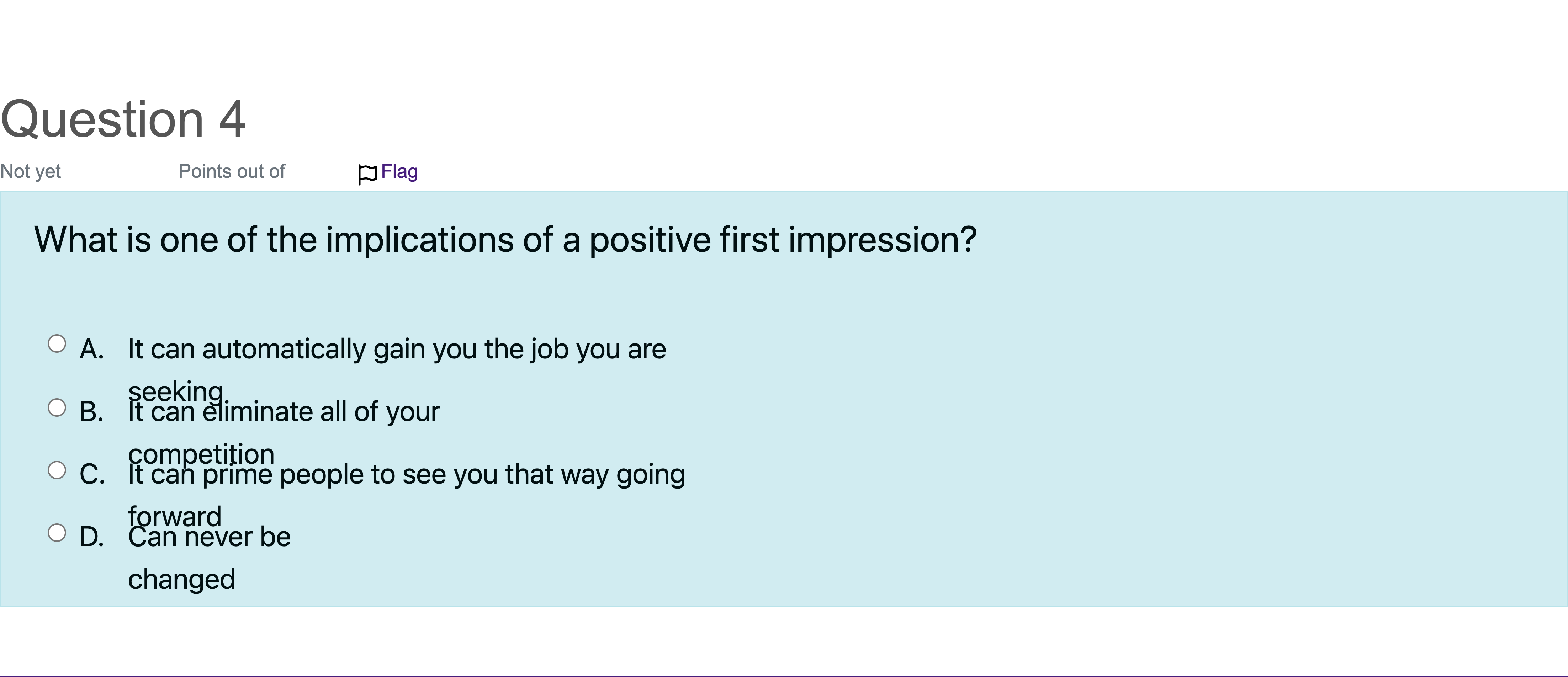Screen dimensions: 1568x677
Task: Click the word "changed" under option D
Action: tap(181, 580)
